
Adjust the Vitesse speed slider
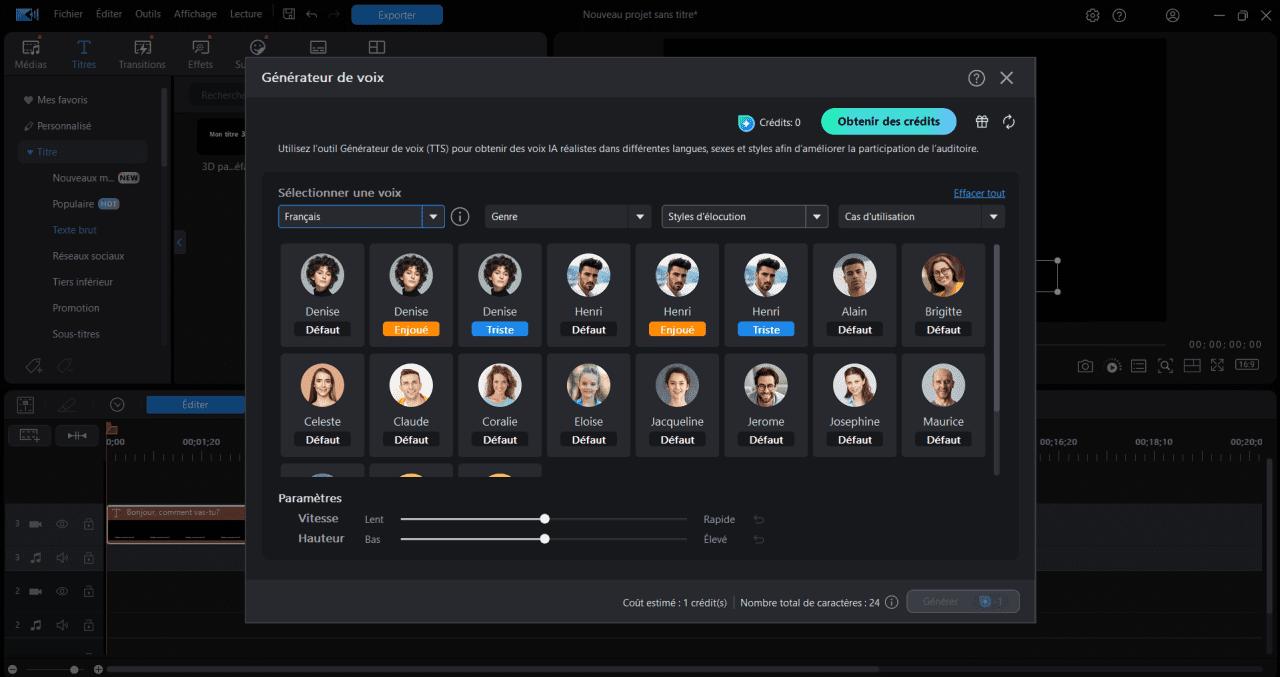tap(544, 519)
